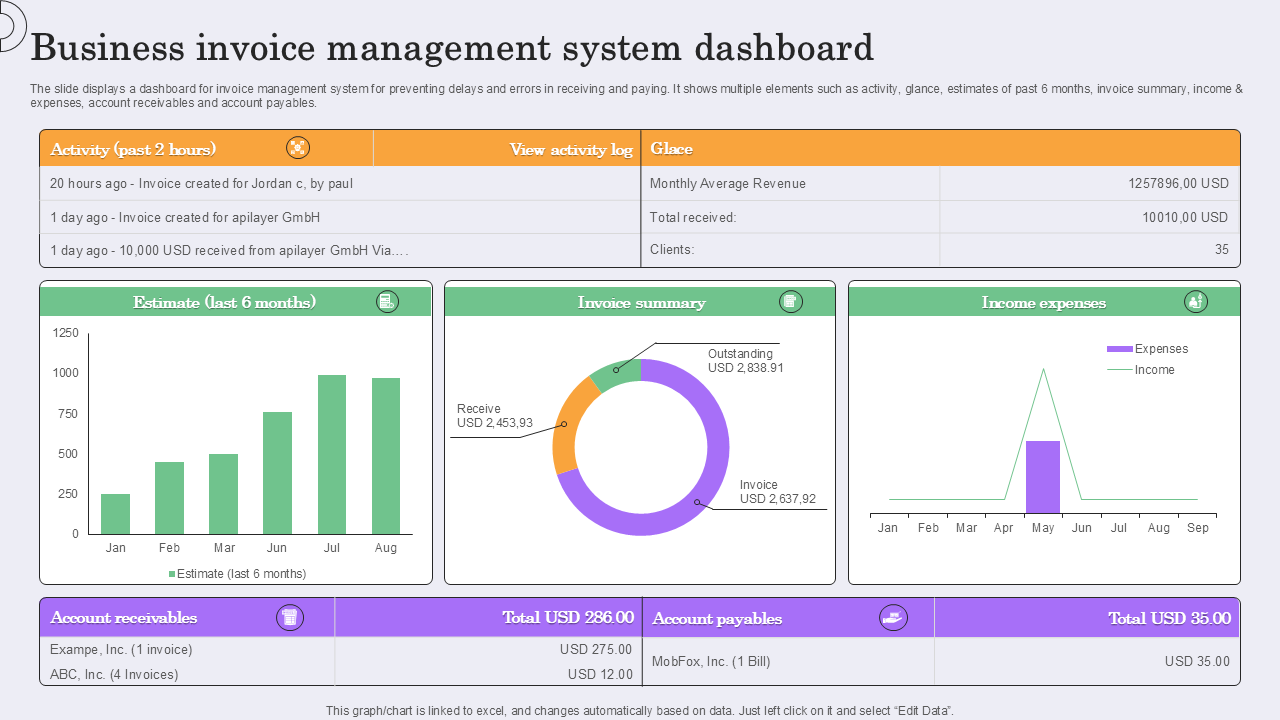Image resolution: width=1280 pixels, height=720 pixels.
Task: Click the 'Edit Data' footer note
Action: click(640, 711)
